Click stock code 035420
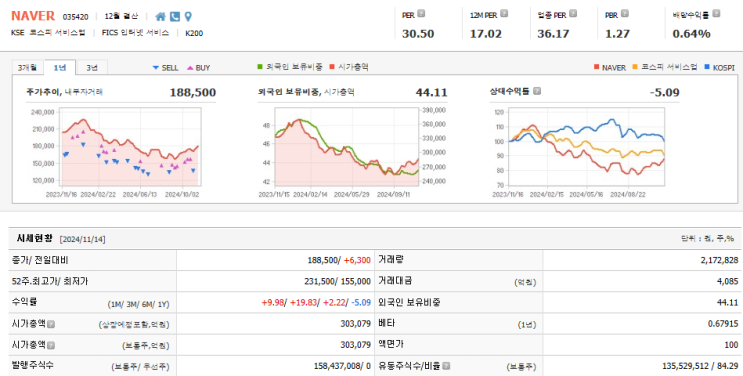 (75, 17)
